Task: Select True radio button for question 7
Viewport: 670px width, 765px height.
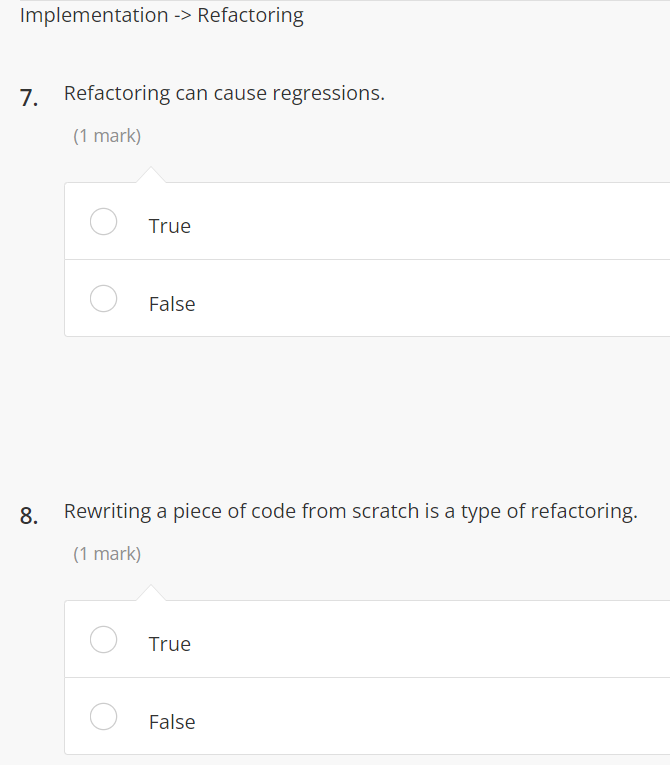Action: 104,221
